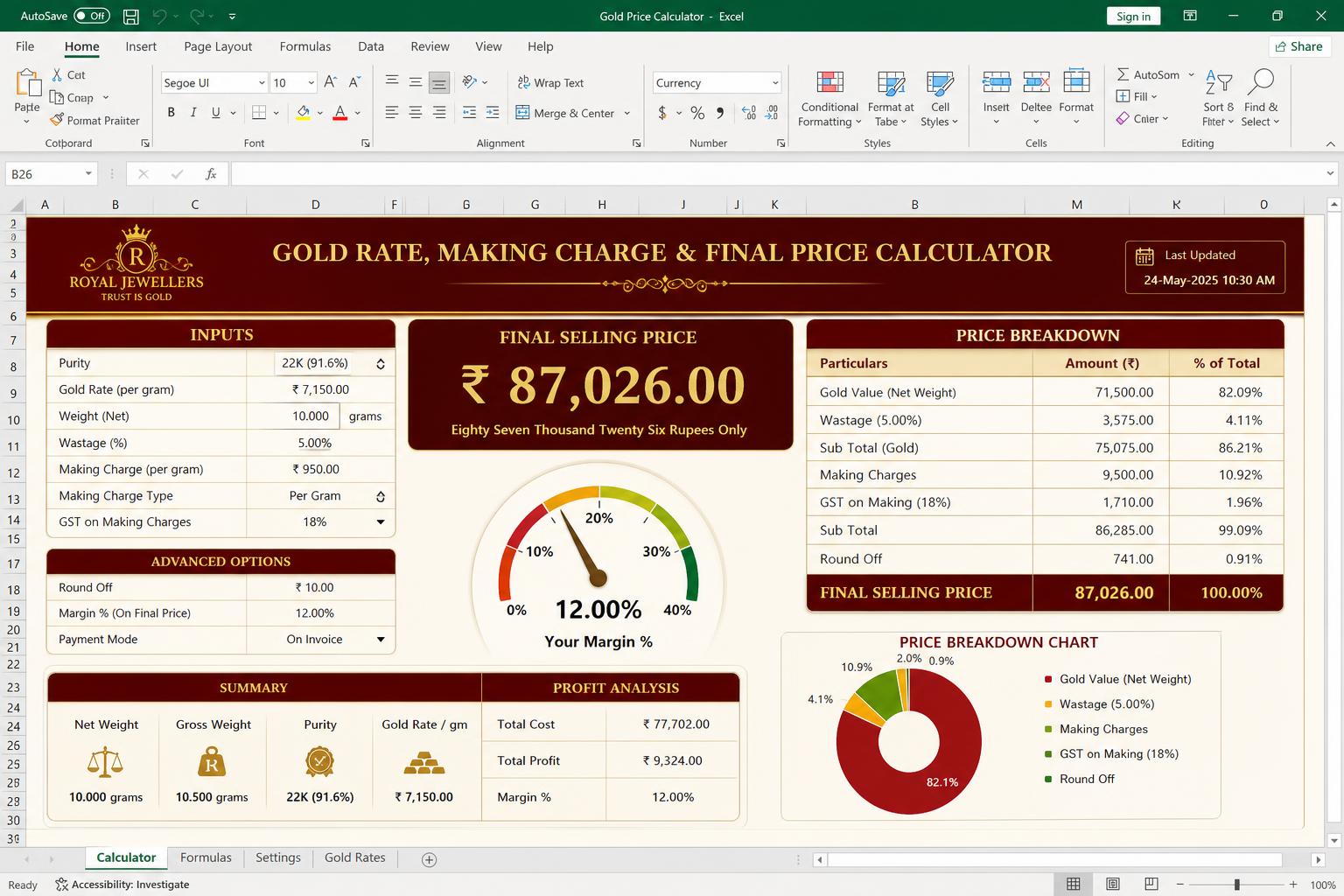Open the Segoe UI font name dropdown
The height and width of the screenshot is (896, 1344).
coord(261,82)
